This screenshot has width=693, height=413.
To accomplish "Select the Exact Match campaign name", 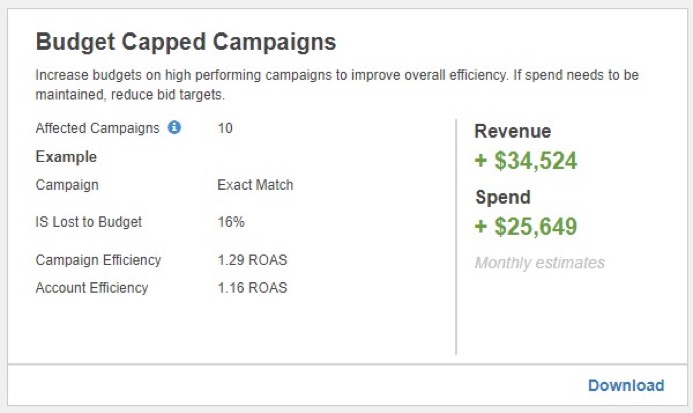I will click(x=255, y=184).
